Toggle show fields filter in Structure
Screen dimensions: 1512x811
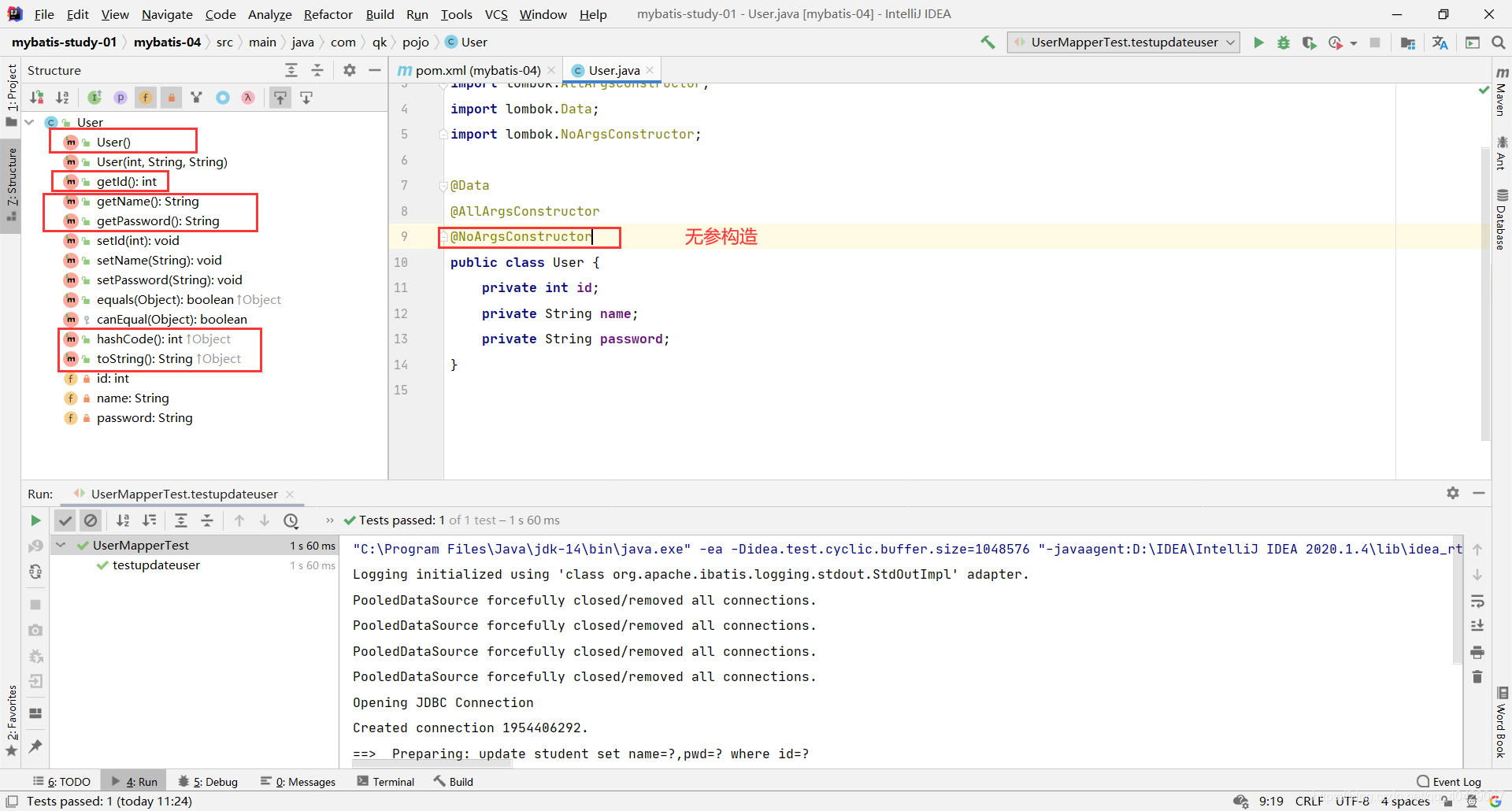146,98
